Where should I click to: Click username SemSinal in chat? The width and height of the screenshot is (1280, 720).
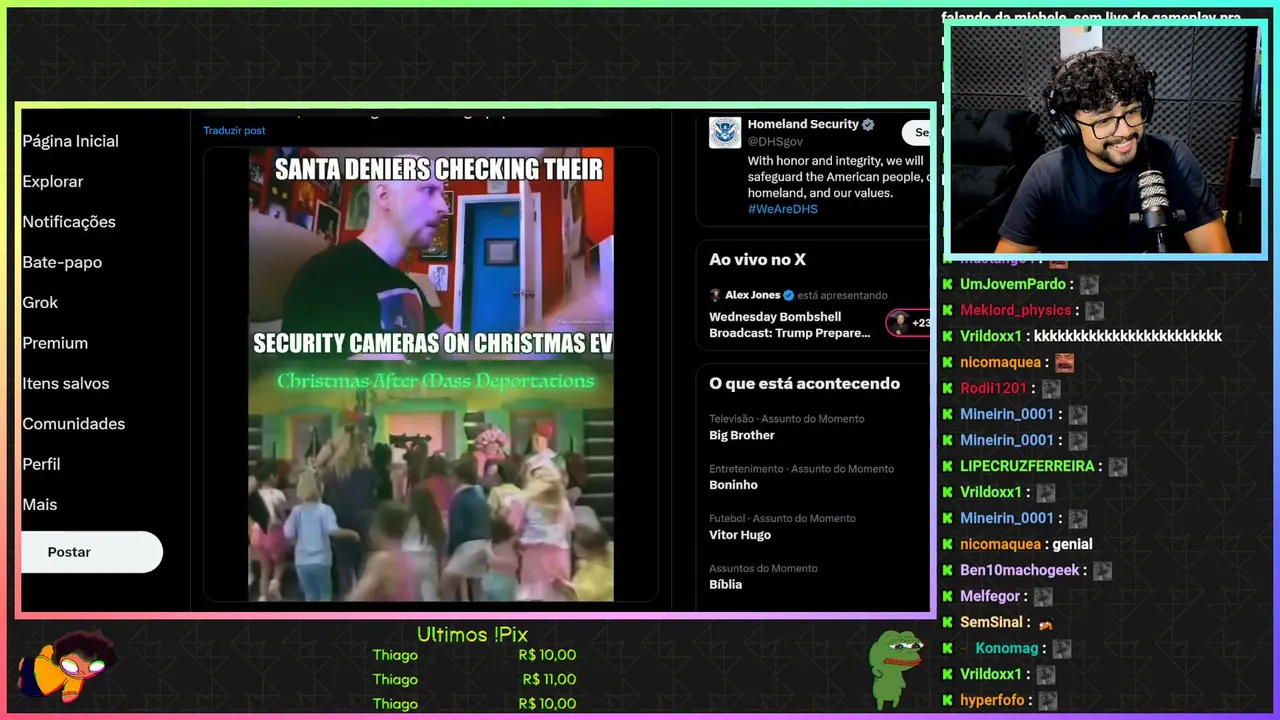pos(991,622)
